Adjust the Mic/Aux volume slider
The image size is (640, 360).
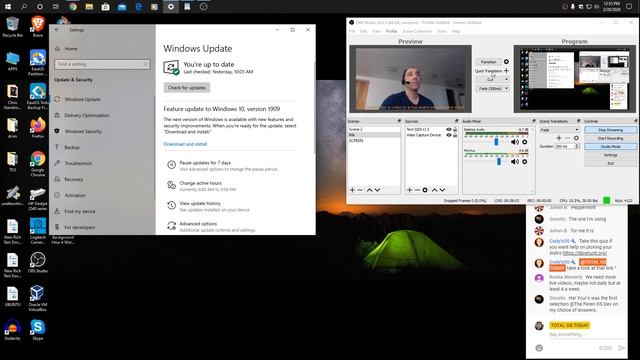tap(499, 162)
